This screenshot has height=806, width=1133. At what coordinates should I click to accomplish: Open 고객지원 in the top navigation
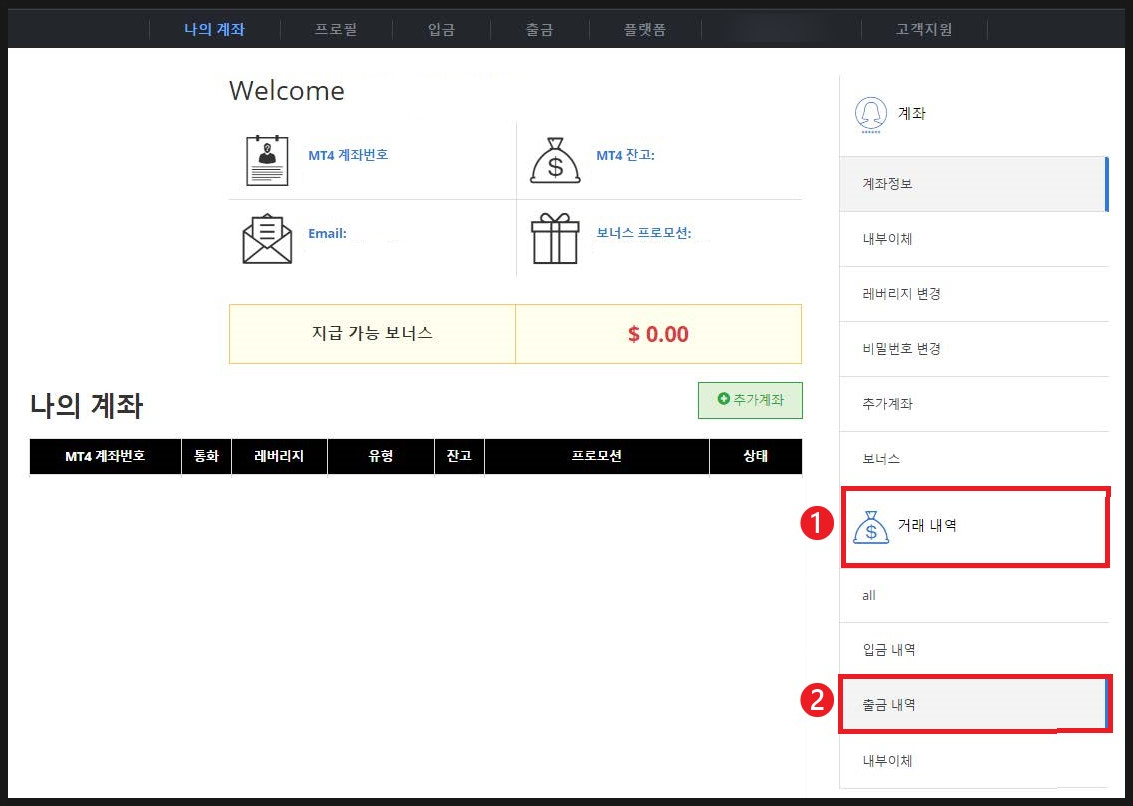click(x=924, y=30)
